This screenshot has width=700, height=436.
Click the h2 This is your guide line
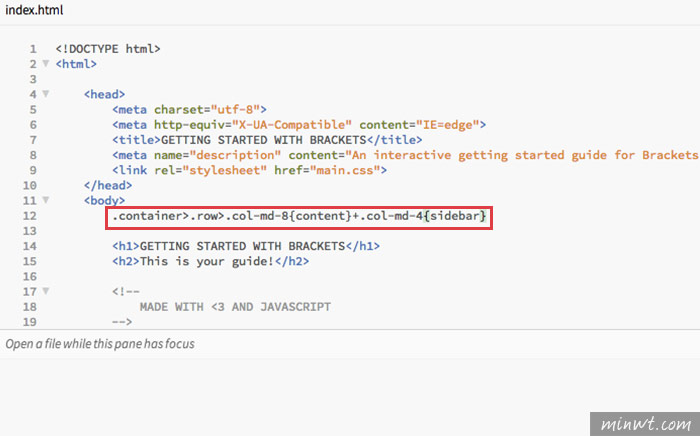pyautogui.click(x=211, y=262)
